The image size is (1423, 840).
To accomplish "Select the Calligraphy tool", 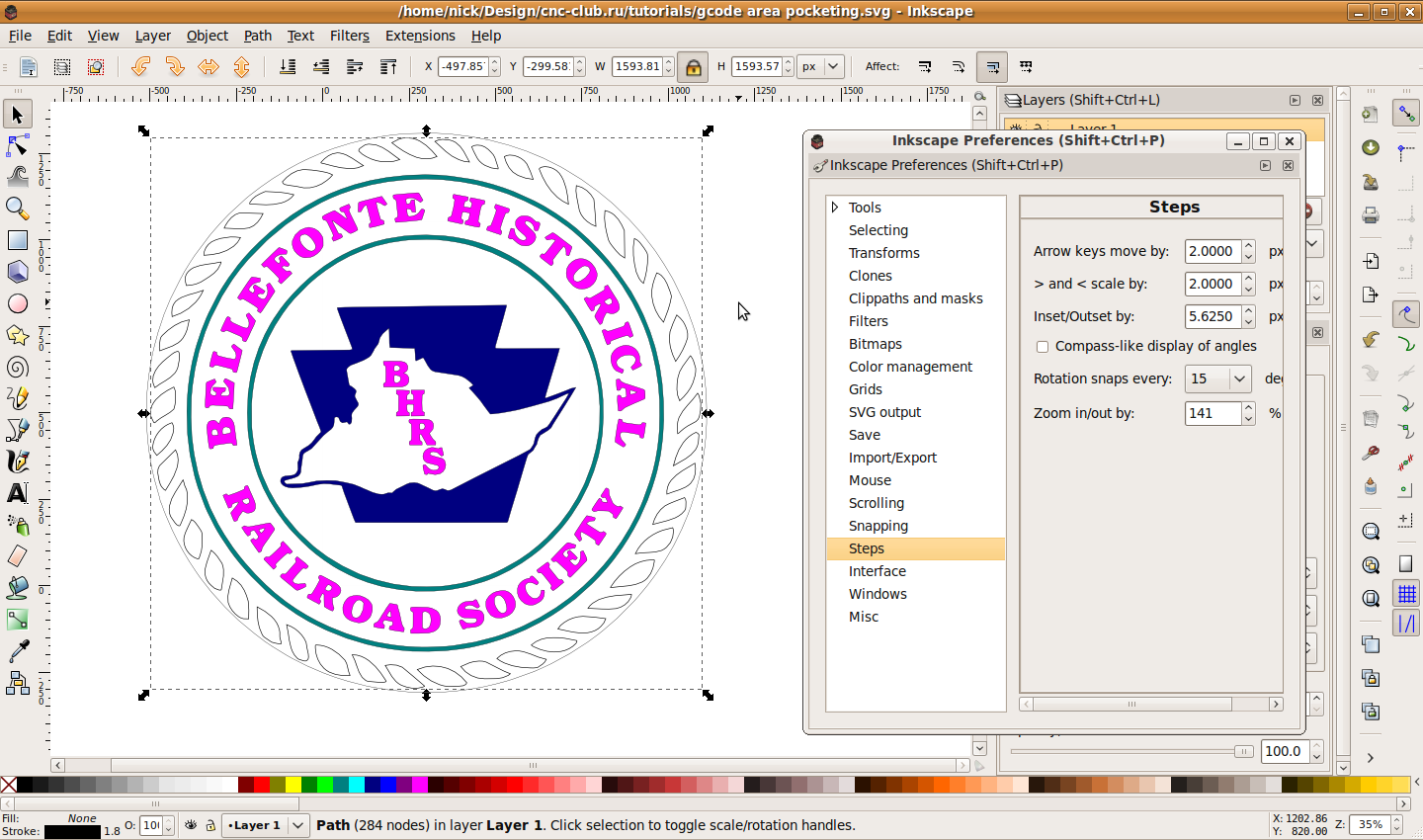I will [x=17, y=462].
